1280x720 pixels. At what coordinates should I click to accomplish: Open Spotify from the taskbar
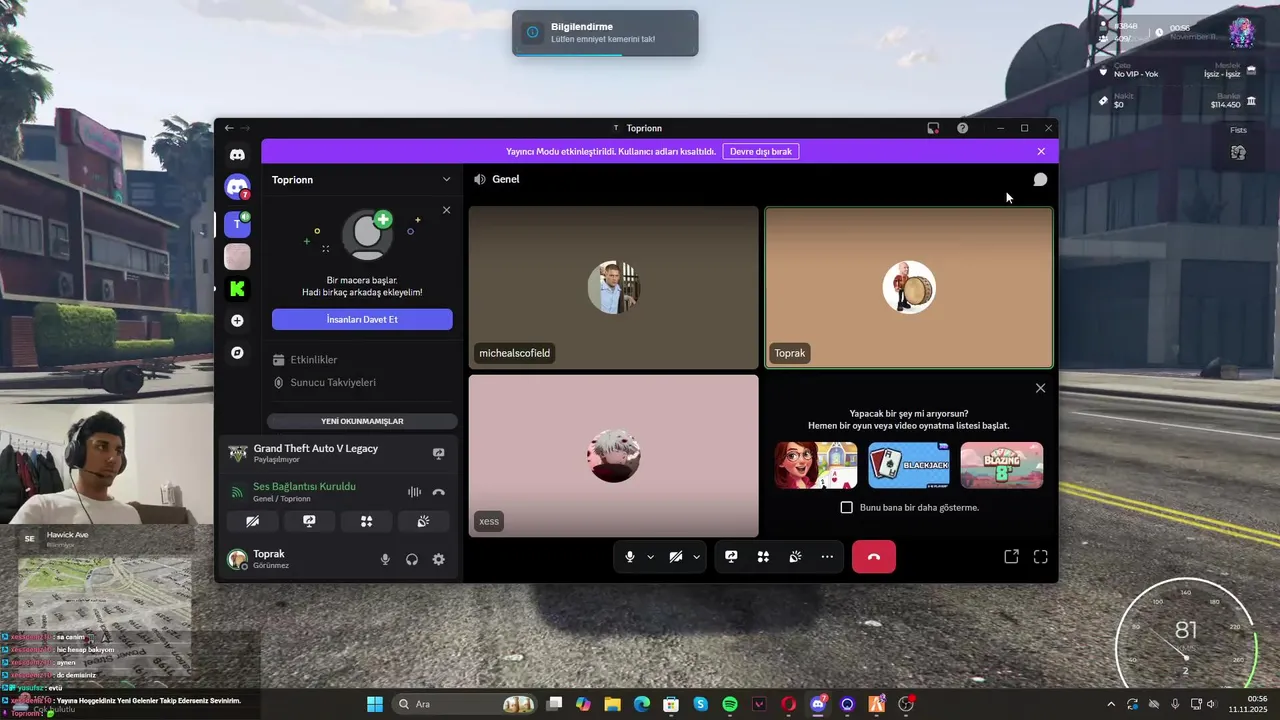[x=730, y=704]
